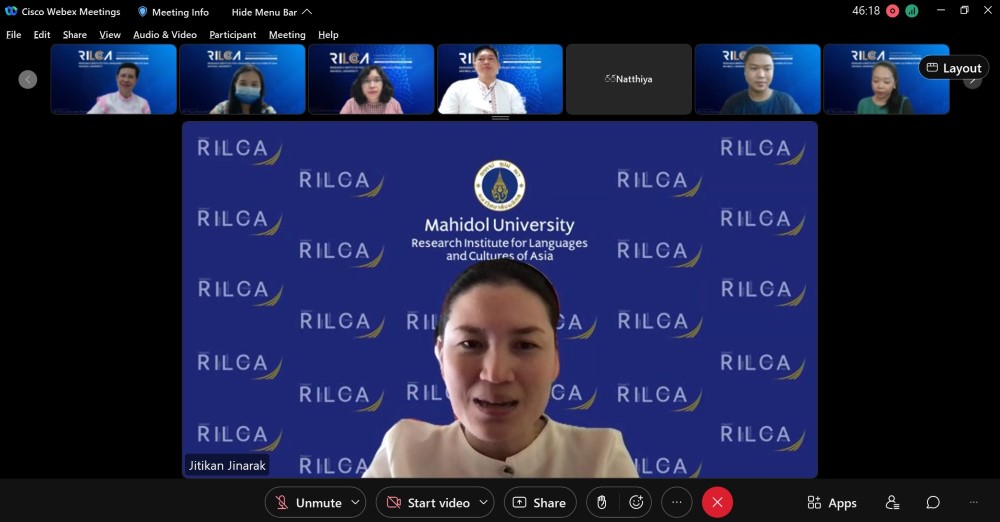The width and height of the screenshot is (1000, 522).
Task: Expand audio options arrow next to Unmute
Action: coord(356,503)
